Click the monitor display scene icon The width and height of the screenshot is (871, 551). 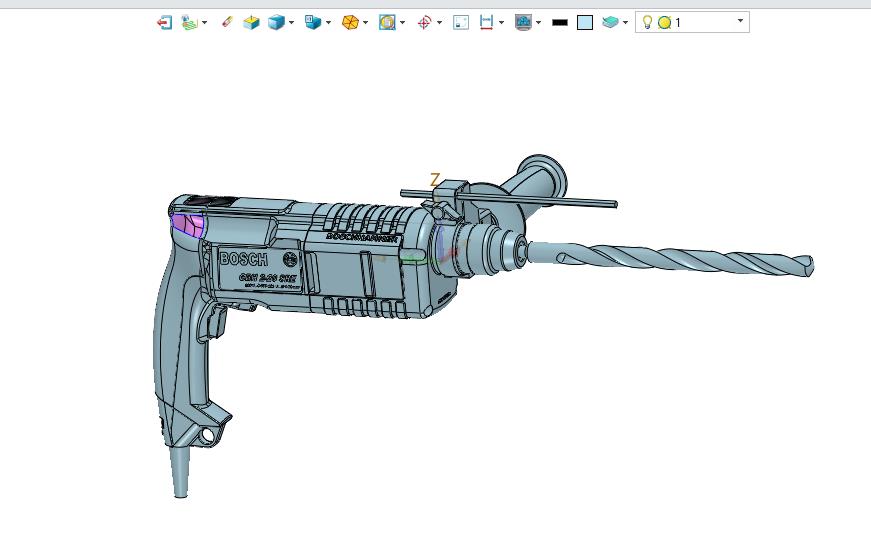523,22
